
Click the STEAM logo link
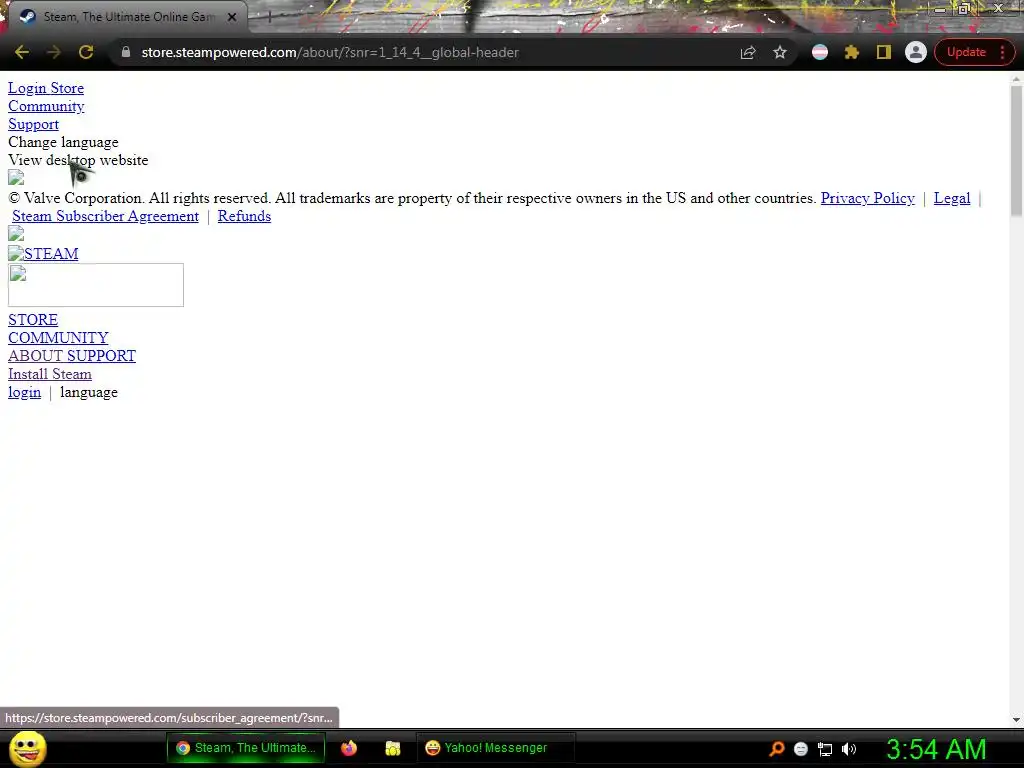[x=43, y=253]
